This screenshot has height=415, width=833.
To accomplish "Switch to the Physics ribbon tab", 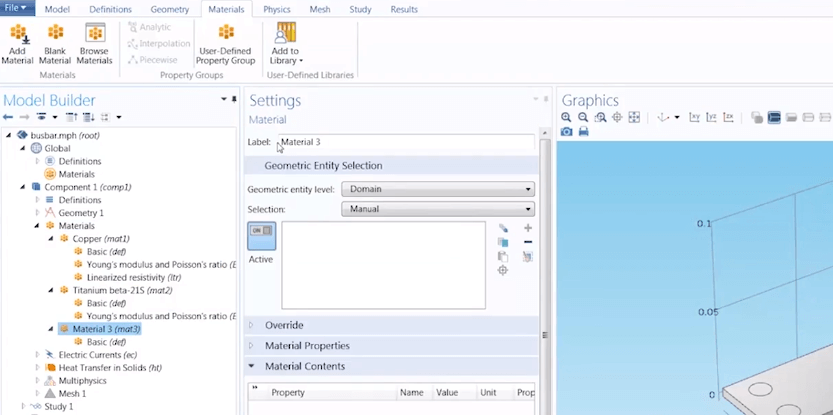I will pos(277,9).
